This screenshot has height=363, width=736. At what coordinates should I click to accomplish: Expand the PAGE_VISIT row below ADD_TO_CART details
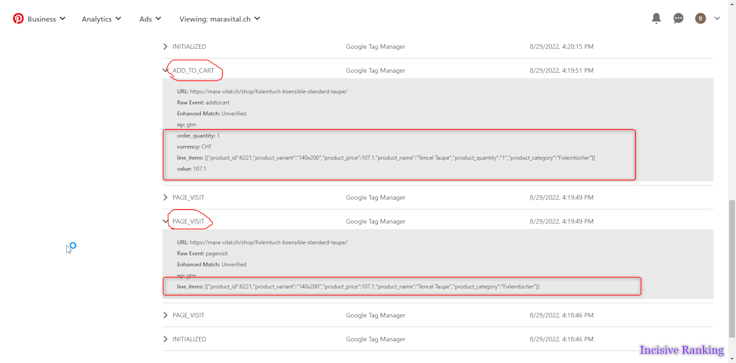click(437, 198)
